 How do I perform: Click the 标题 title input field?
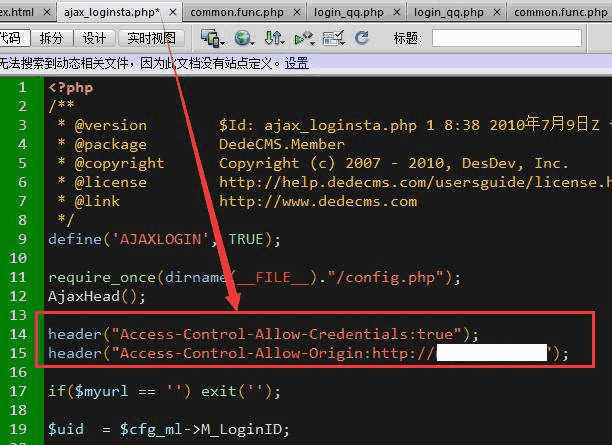(506, 38)
